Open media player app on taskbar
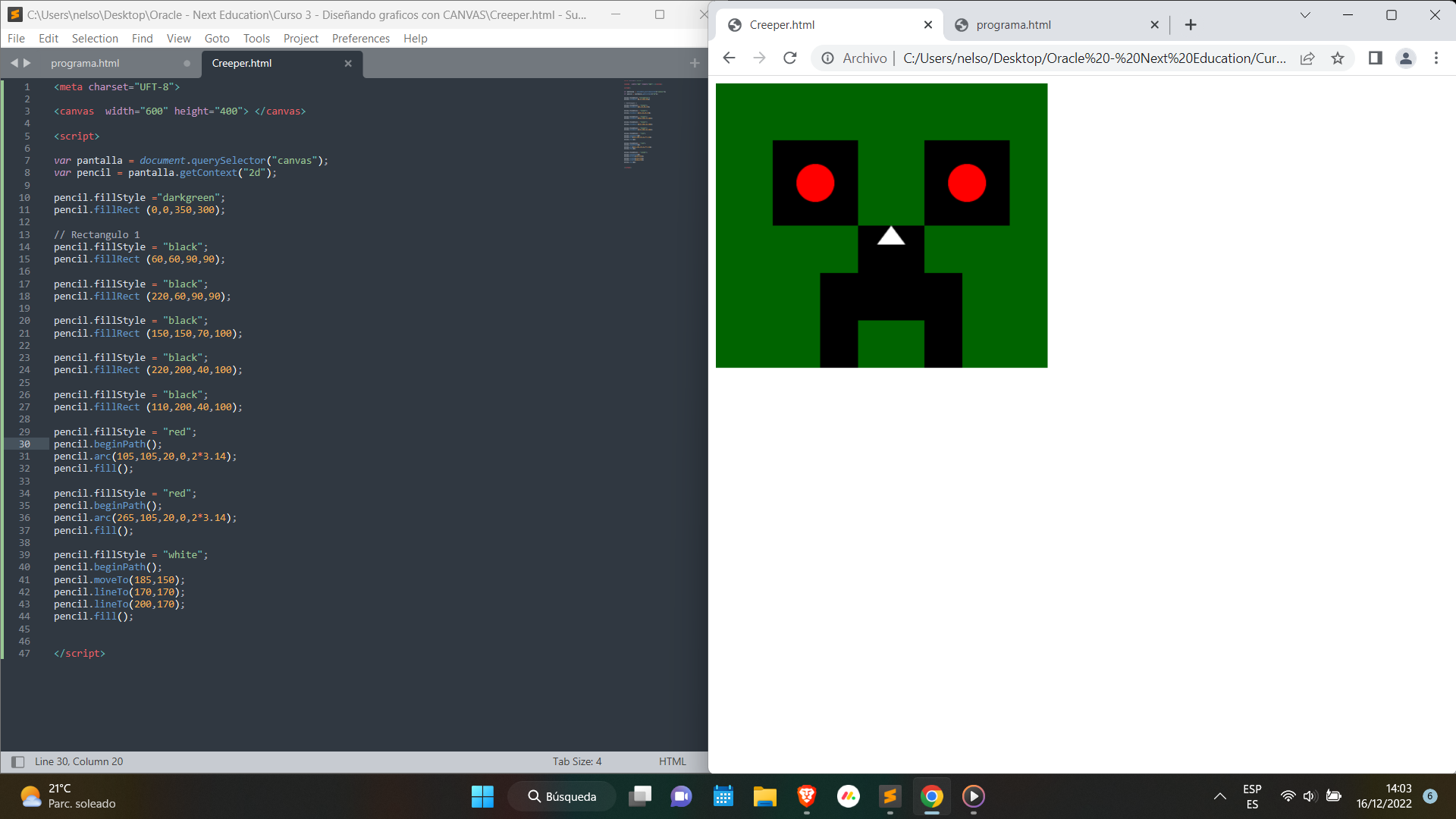This screenshot has width=1456, height=819. [x=974, y=796]
